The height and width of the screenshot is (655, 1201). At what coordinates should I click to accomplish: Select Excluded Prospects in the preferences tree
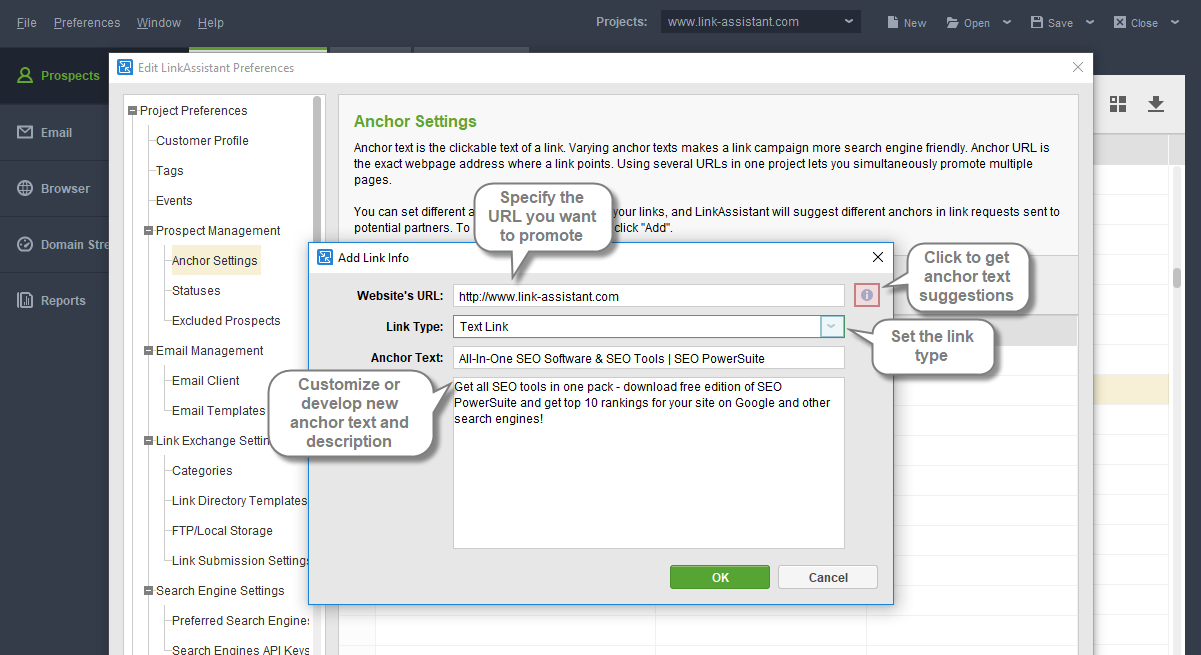coord(226,321)
